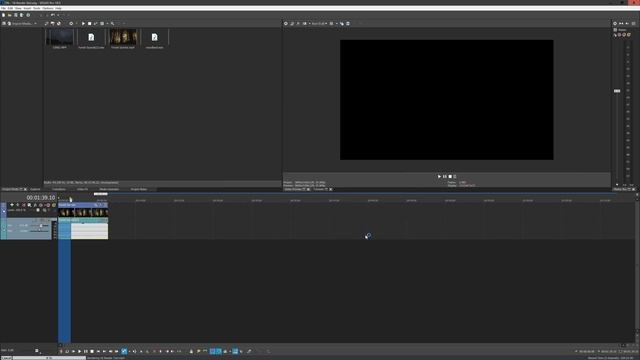Click the Insert Marker icon
The width and height of the screenshot is (640, 360).
[x=198, y=351]
